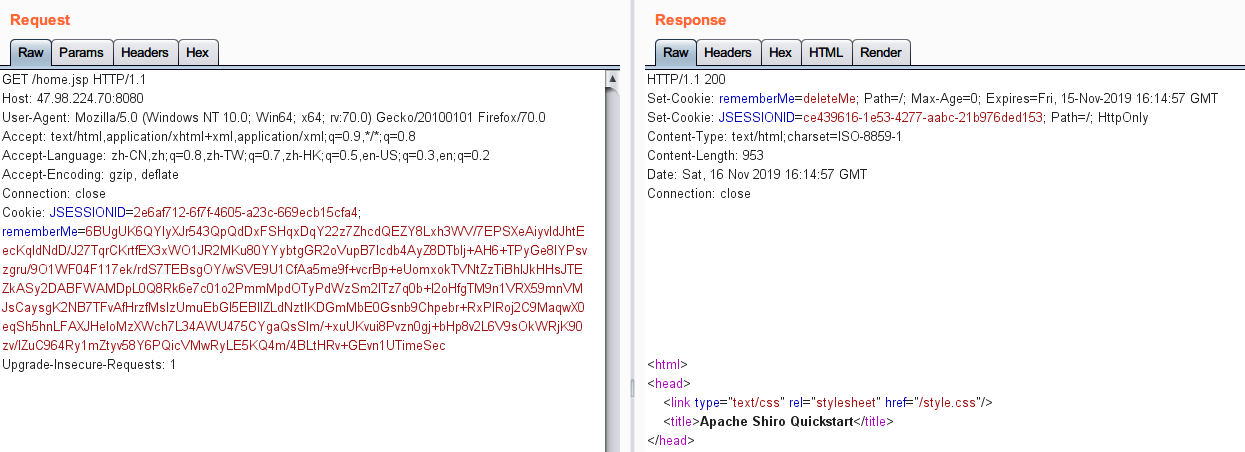
Task: Open the Response Render tab
Action: (881, 52)
